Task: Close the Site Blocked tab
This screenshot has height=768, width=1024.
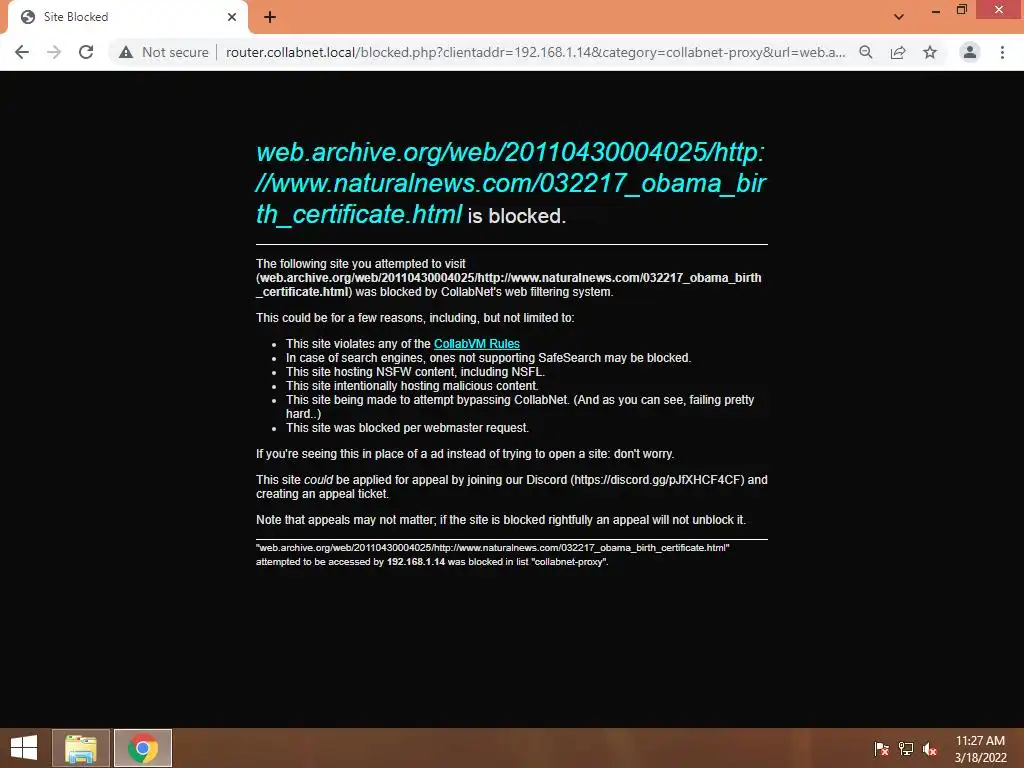Action: [x=232, y=17]
